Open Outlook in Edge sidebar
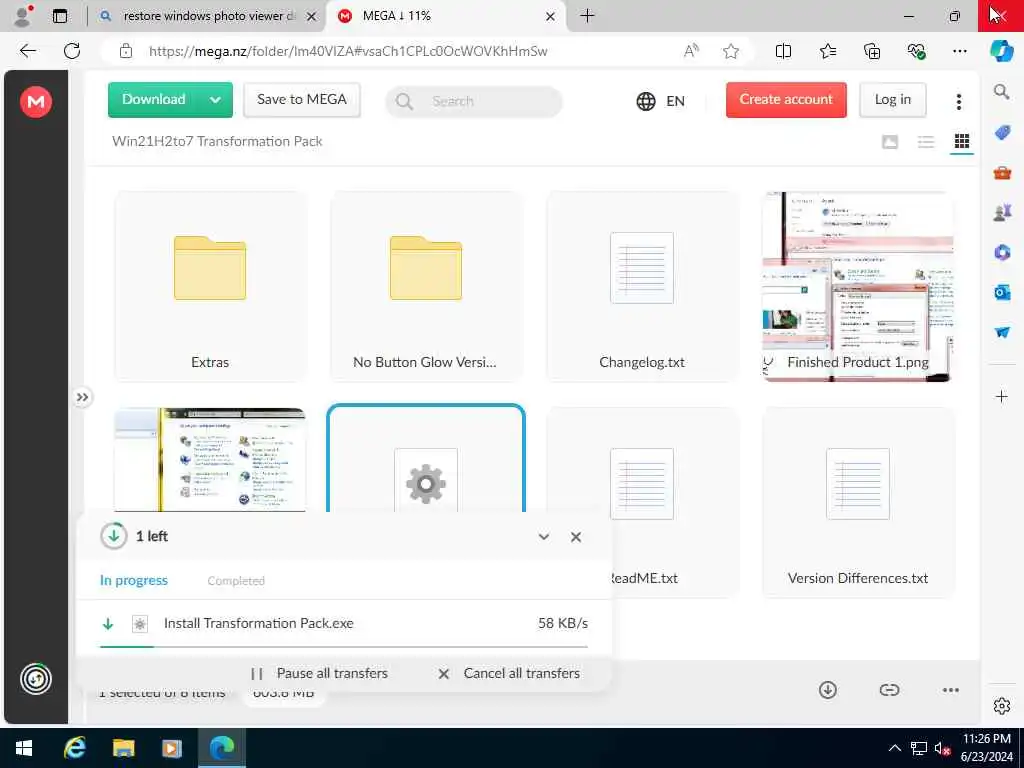 [1002, 293]
